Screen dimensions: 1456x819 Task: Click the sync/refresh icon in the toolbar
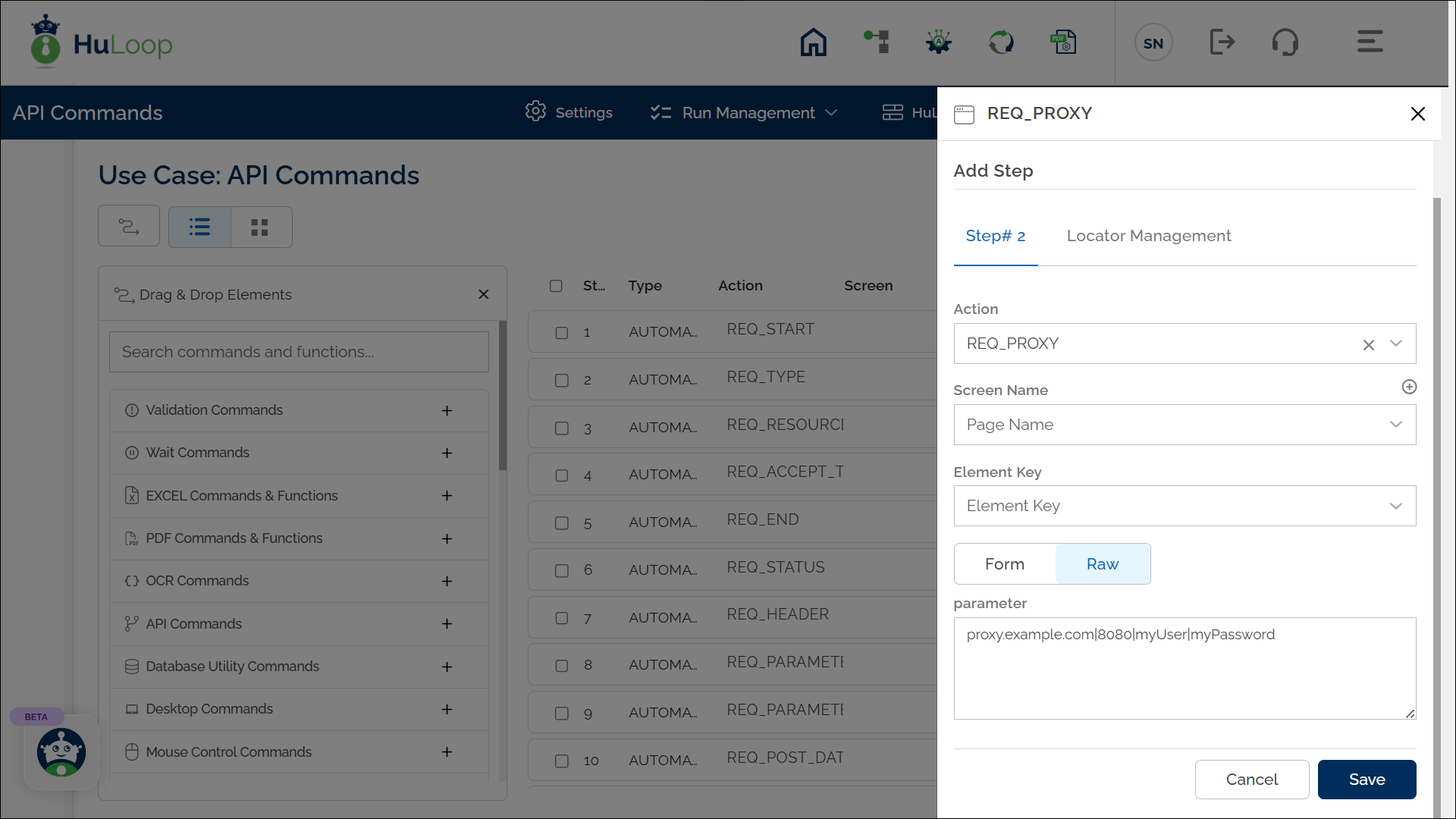1001,42
